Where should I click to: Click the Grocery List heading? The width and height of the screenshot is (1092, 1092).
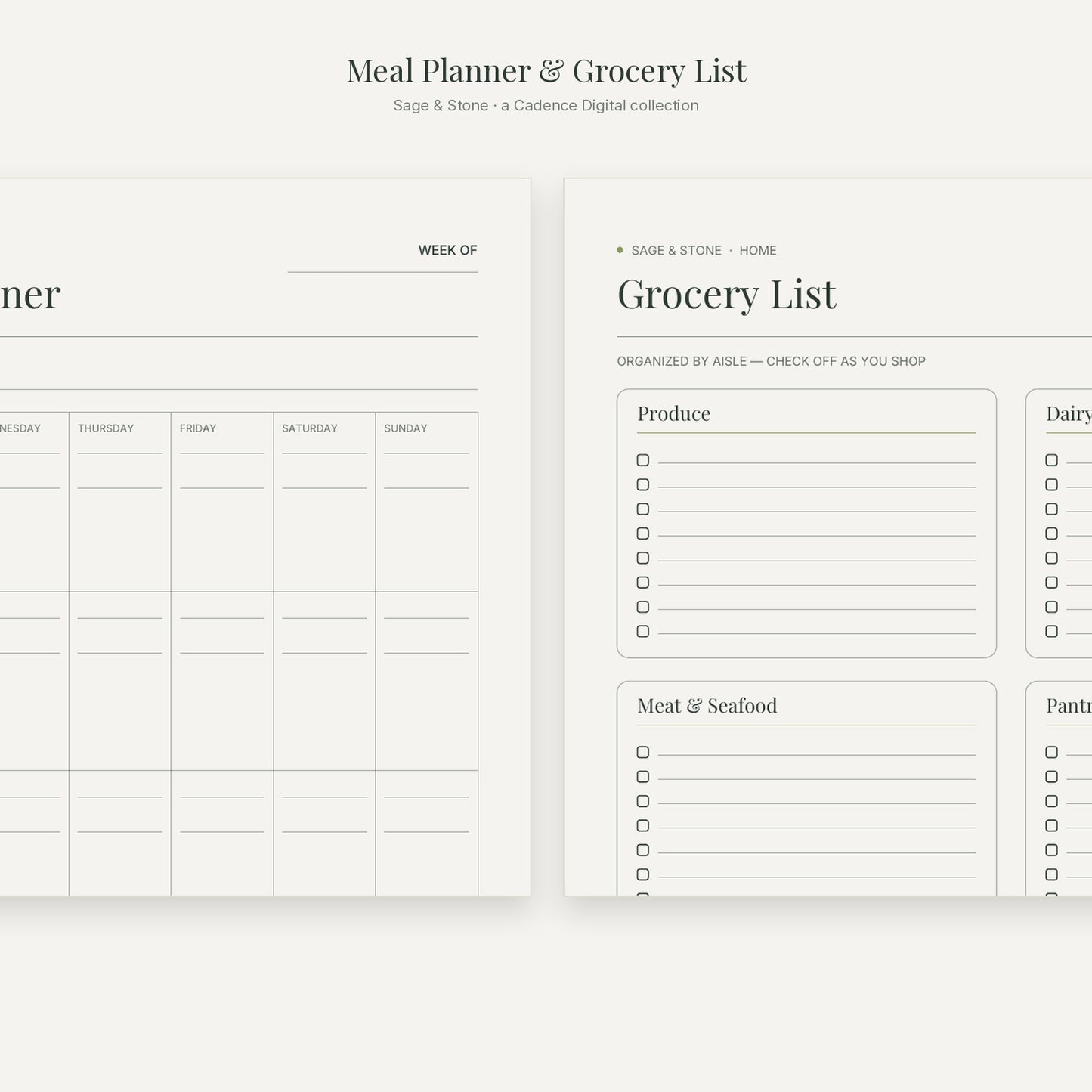(727, 294)
